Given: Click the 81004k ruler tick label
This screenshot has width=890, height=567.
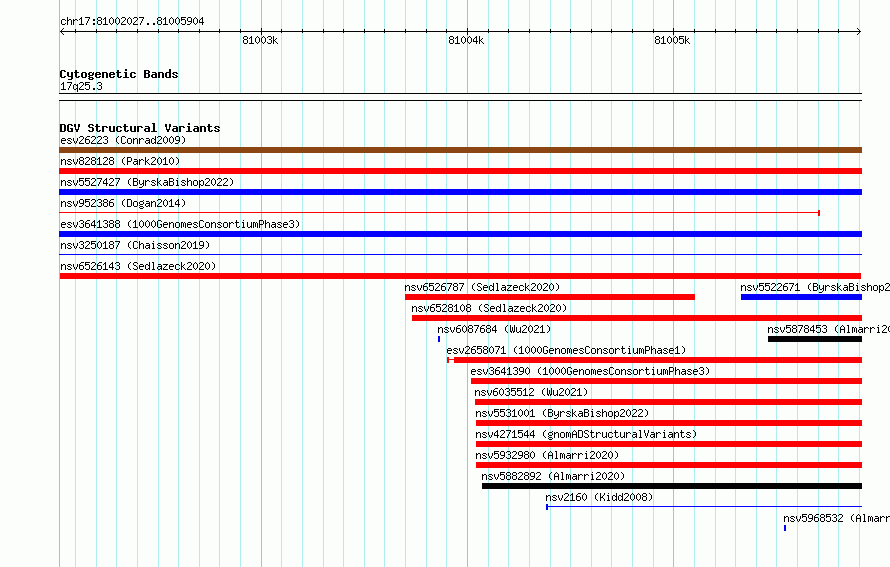Looking at the screenshot, I should [x=466, y=40].
